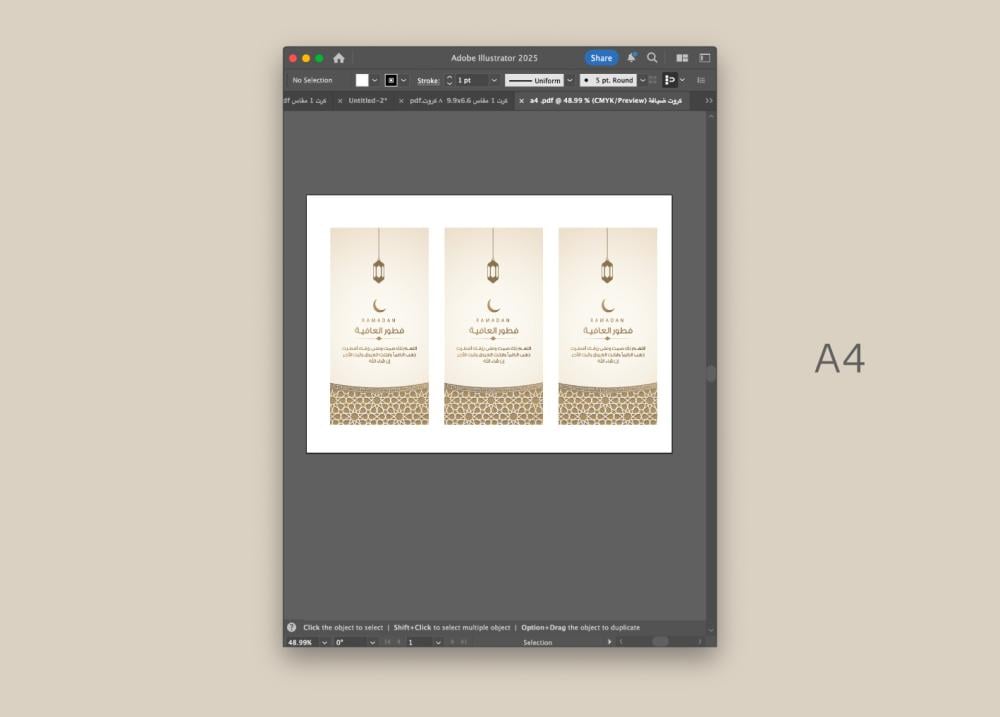This screenshot has width=1000, height=717.
Task: Click the align options icon in control bar
Action: pyautogui.click(x=670, y=80)
